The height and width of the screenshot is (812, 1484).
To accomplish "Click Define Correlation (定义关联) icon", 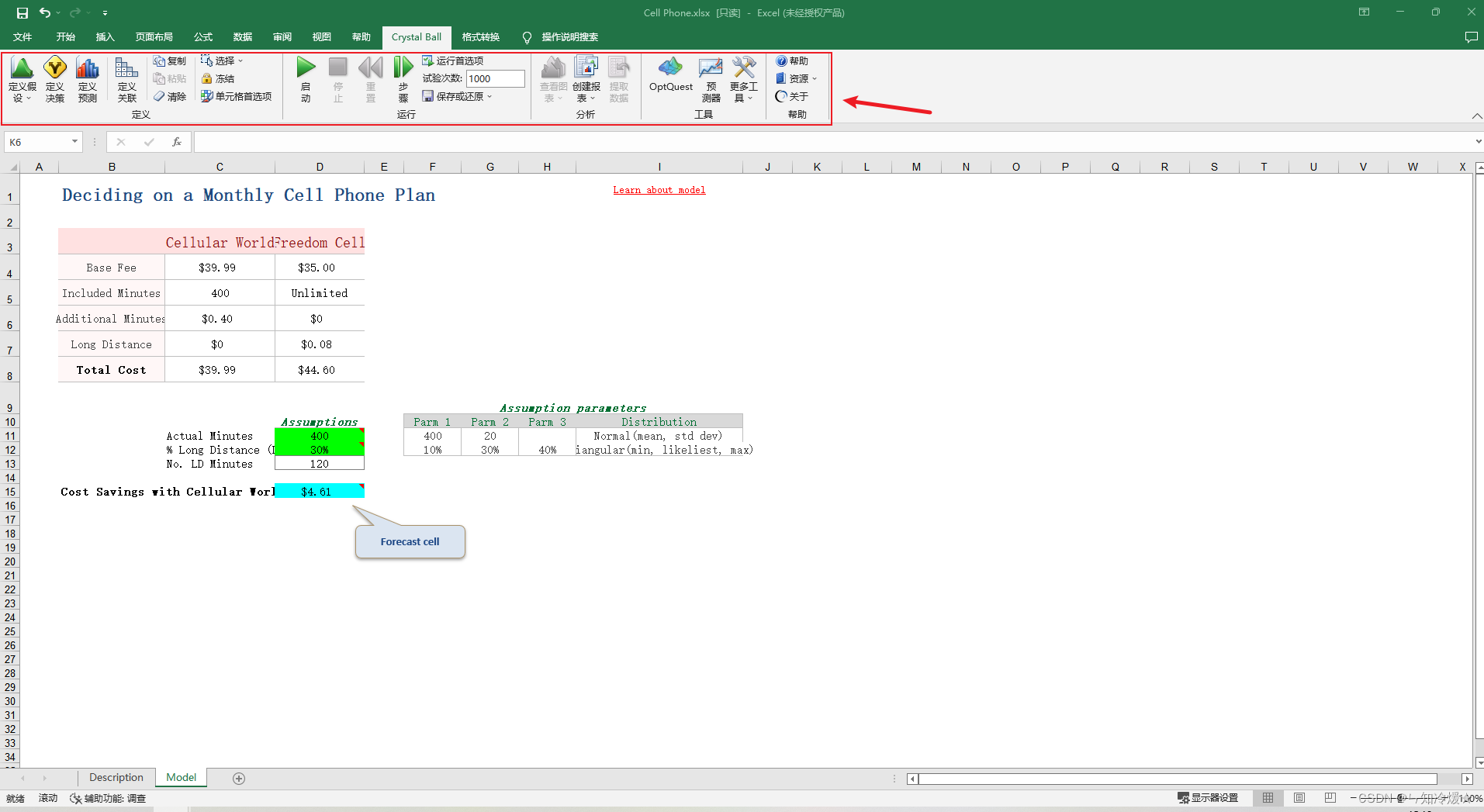I will point(126,79).
